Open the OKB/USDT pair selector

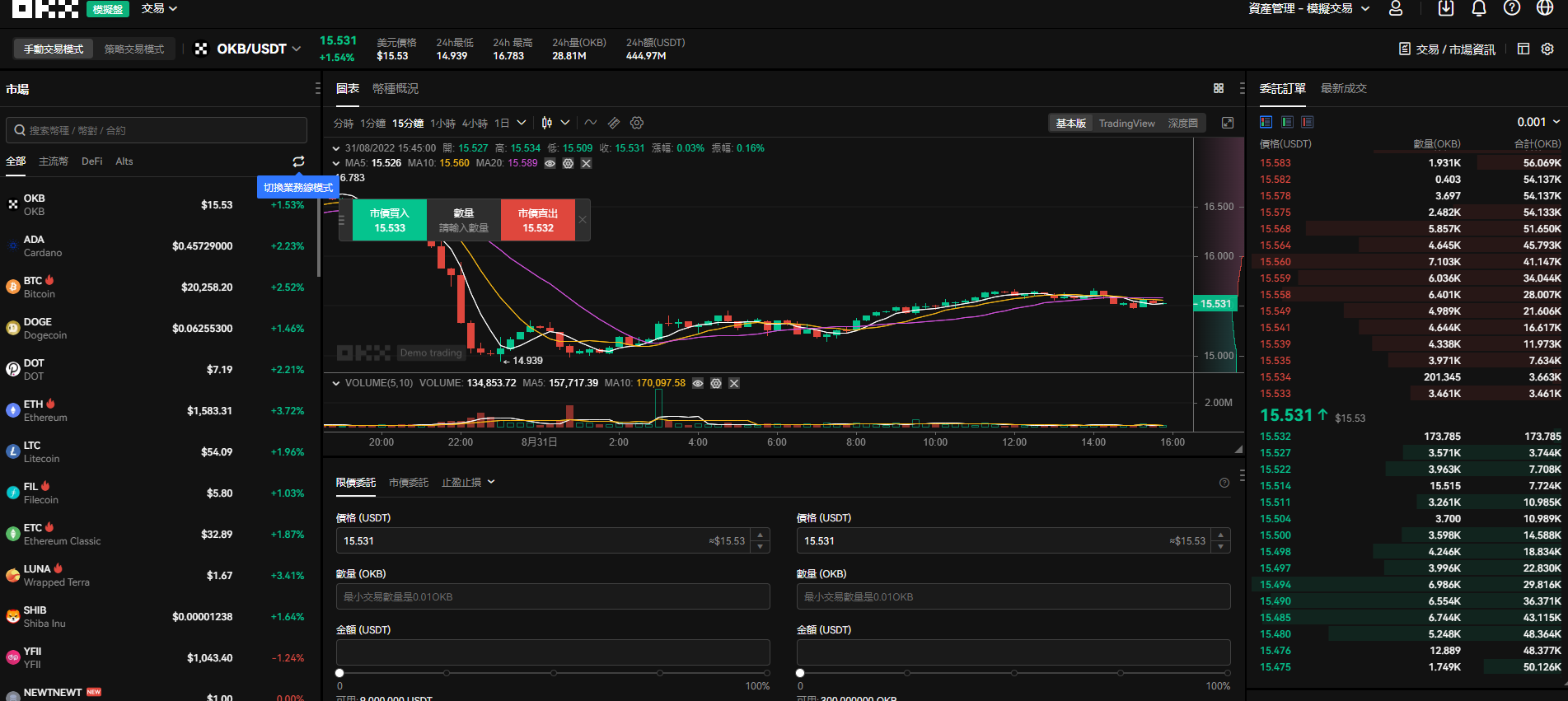[x=248, y=49]
